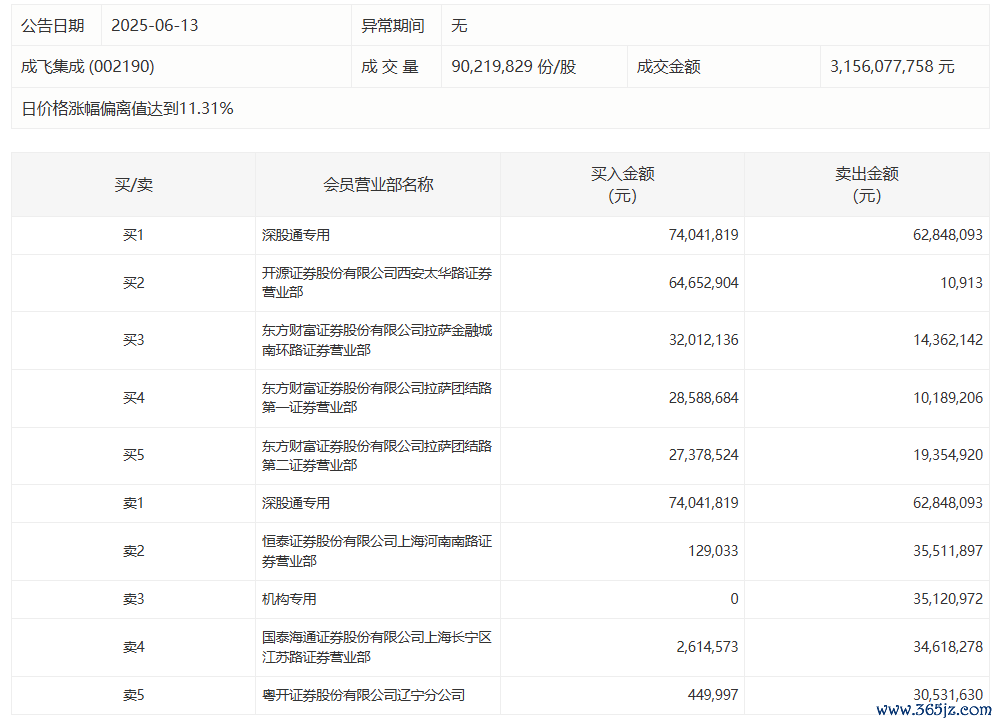The width and height of the screenshot is (999, 725).
Task: Select the turnover 3,156,077,758 元
Action: click(x=892, y=66)
